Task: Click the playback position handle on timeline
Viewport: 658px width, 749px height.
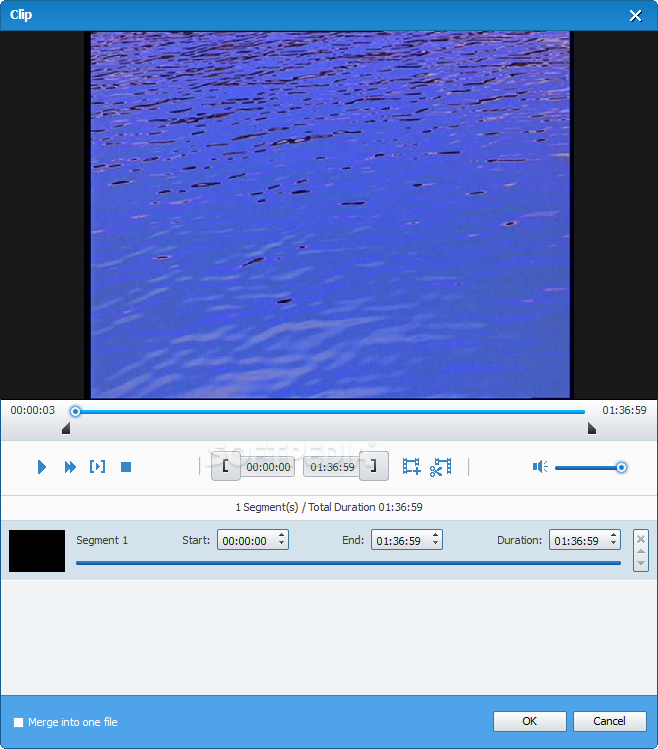Action: 75,411
